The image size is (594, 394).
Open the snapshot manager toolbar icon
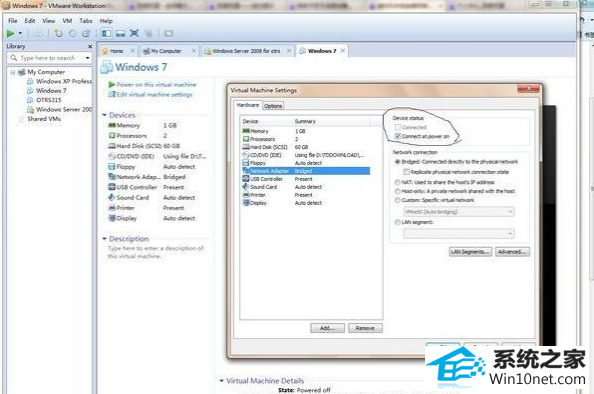pos(86,34)
